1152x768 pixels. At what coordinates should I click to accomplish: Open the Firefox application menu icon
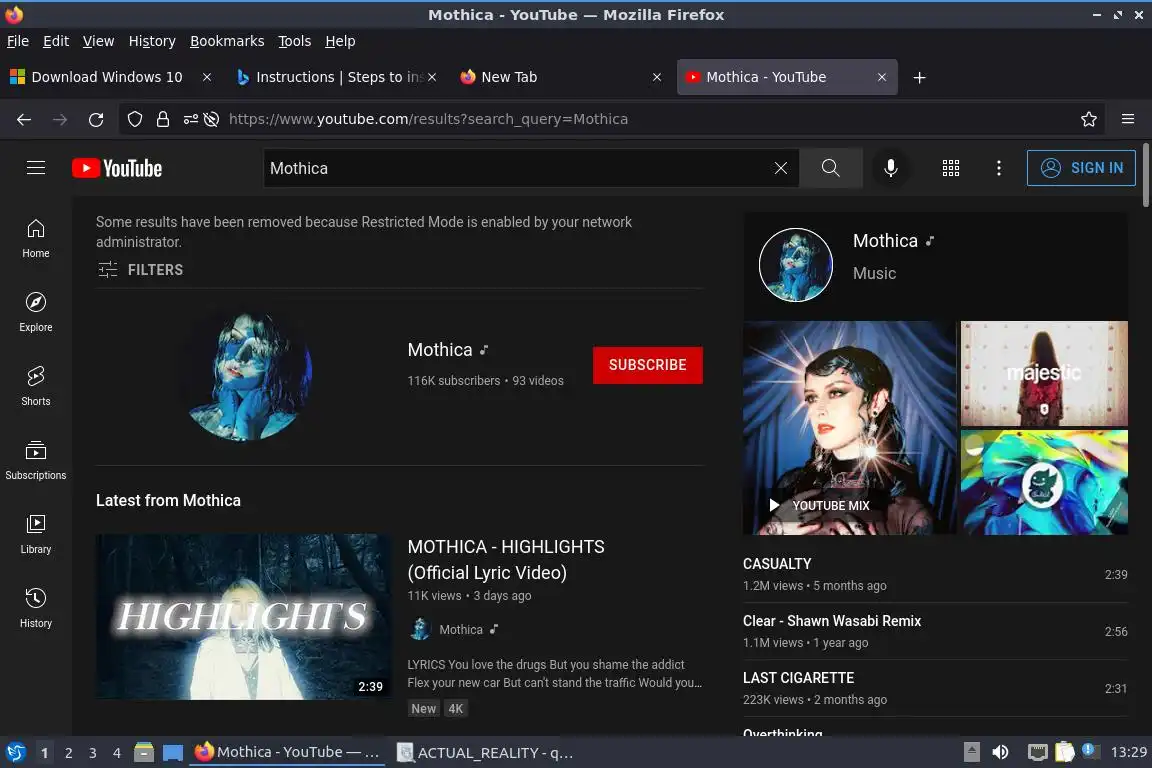pyautogui.click(x=1128, y=119)
